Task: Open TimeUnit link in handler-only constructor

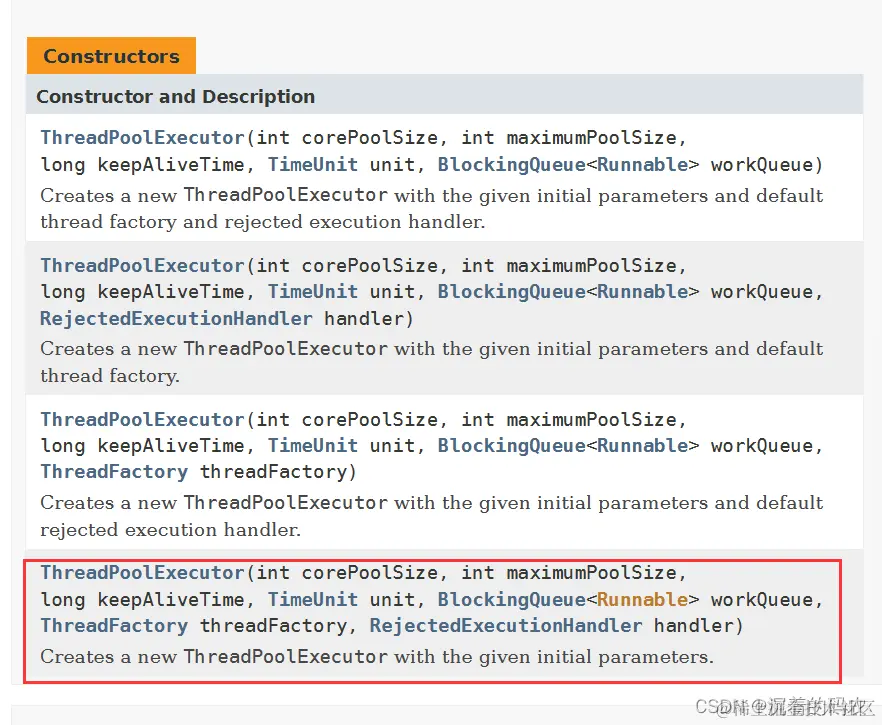Action: 313,291
